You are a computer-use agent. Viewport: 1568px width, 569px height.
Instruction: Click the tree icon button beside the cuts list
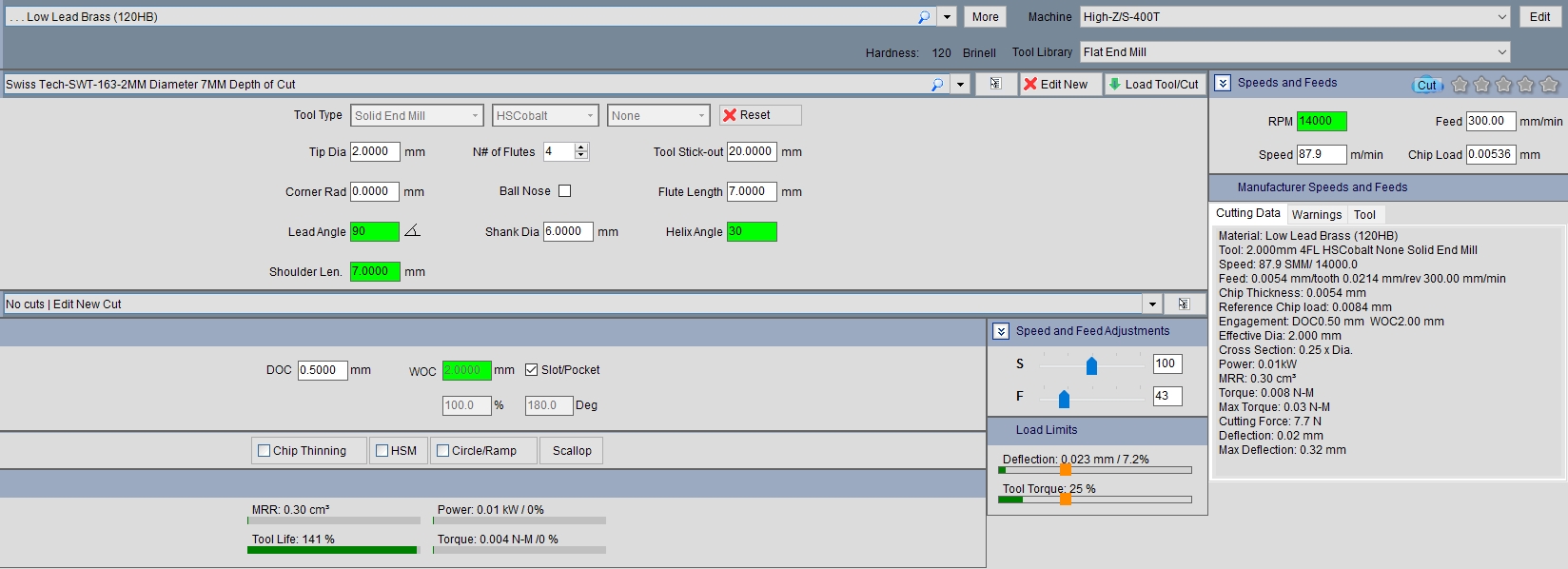[x=1184, y=304]
